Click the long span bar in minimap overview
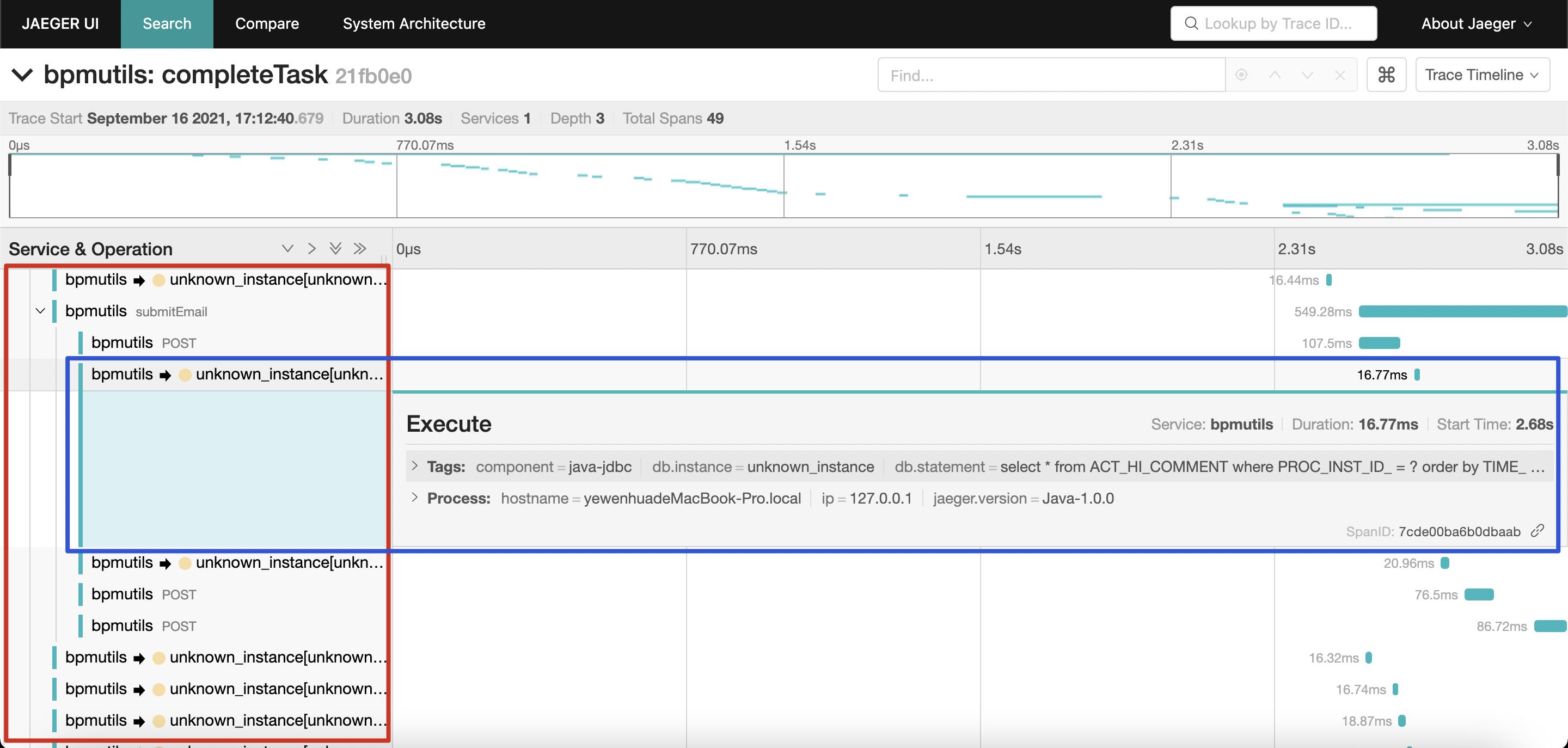This screenshot has width=1568, height=748. point(1033,196)
